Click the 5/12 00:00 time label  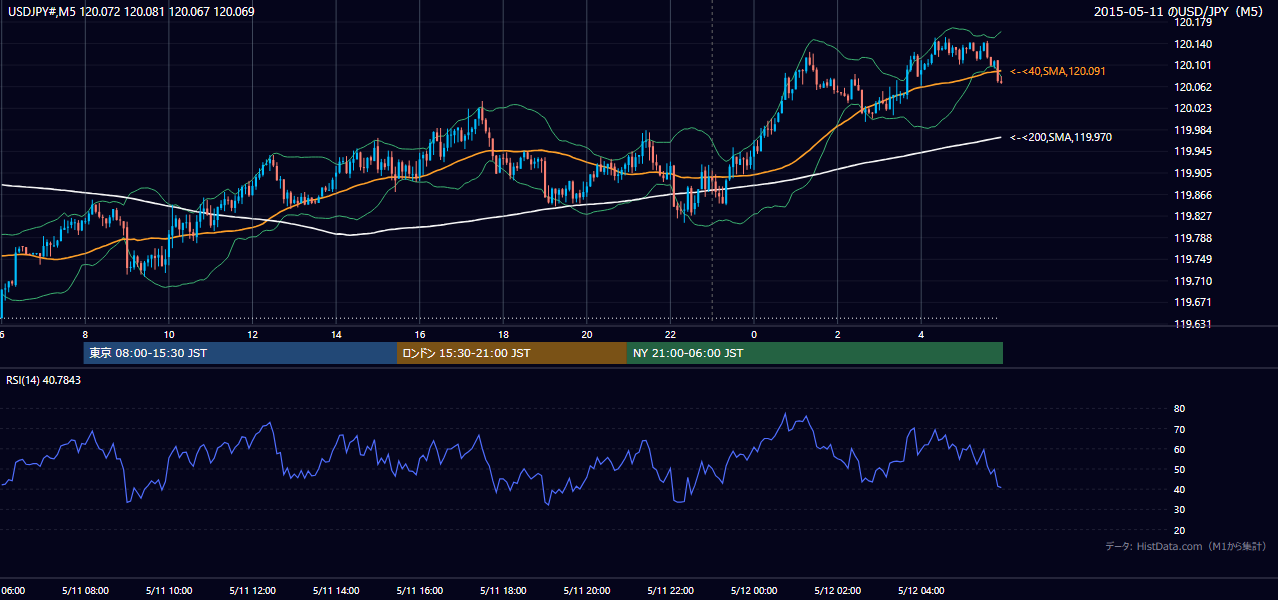click(x=754, y=590)
